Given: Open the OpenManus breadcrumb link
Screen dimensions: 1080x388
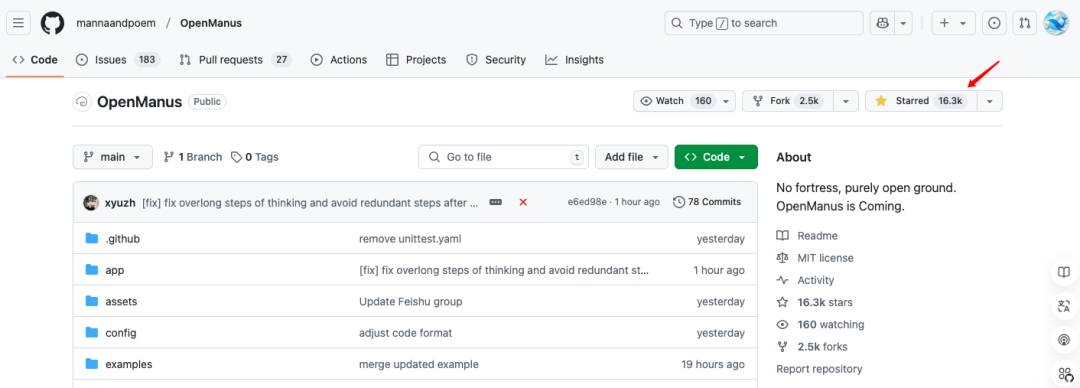Looking at the screenshot, I should coord(211,23).
